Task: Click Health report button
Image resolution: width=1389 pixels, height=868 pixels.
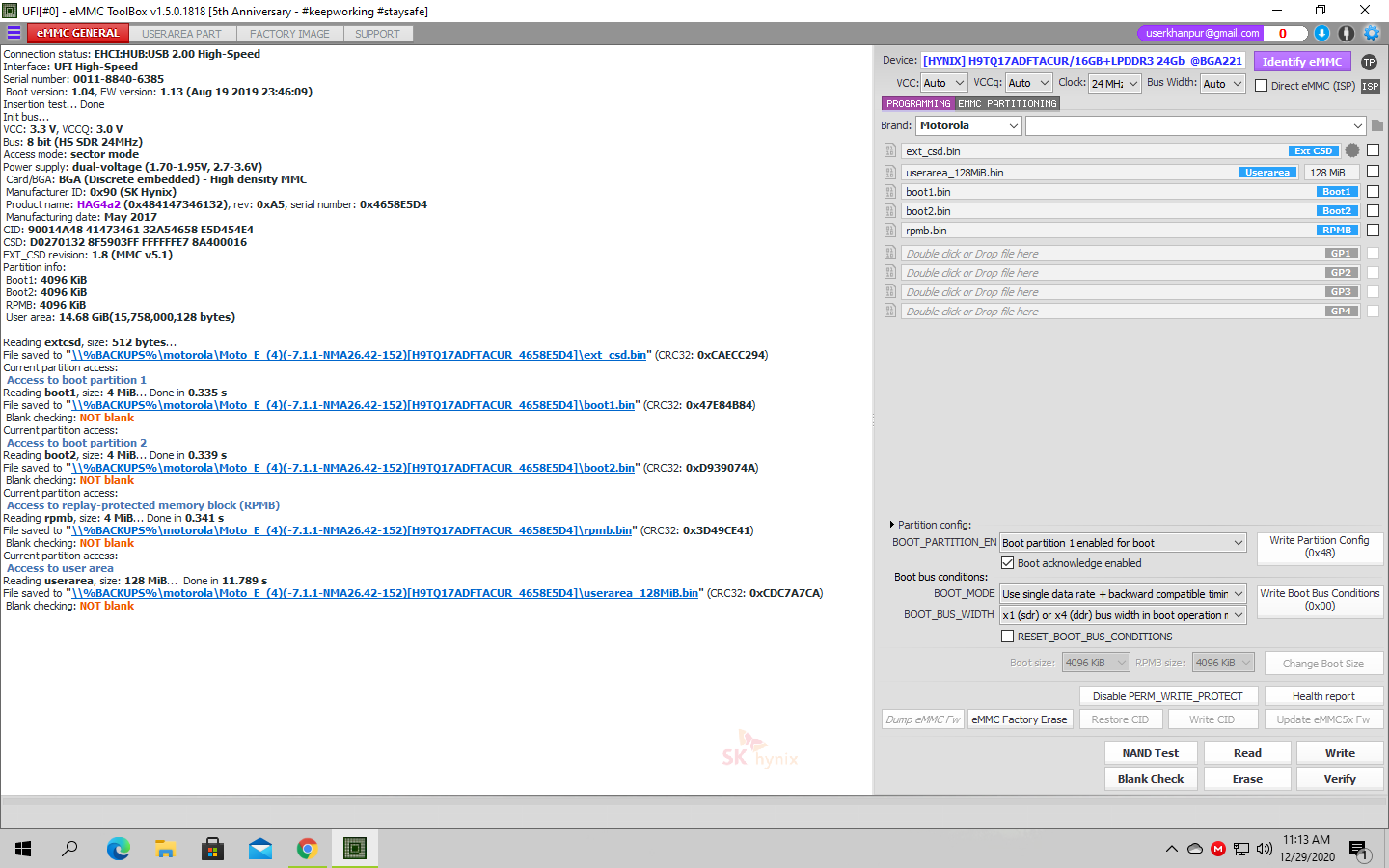Action: [x=1323, y=696]
